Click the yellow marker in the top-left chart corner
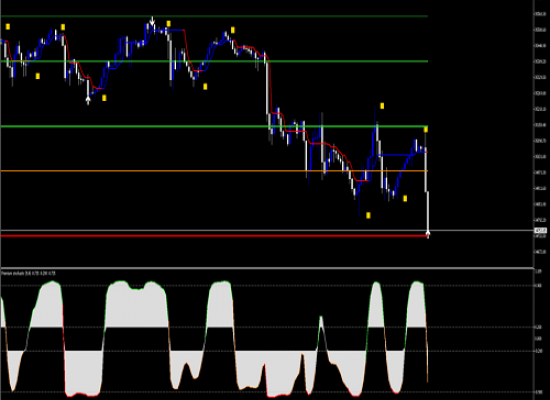Screen dimensions: 550x400 (8, 27)
